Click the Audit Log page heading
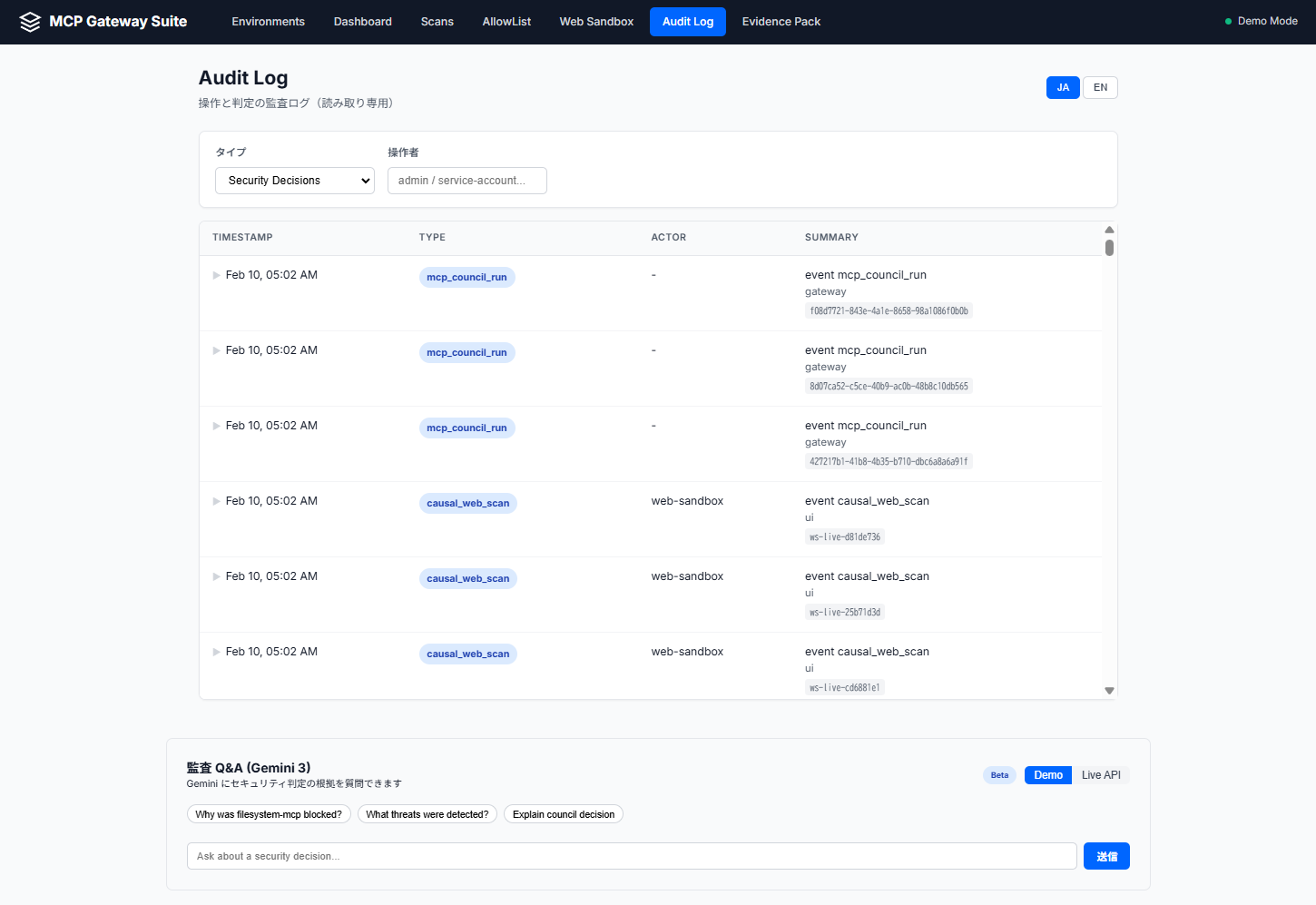The image size is (1316, 905). (x=243, y=78)
